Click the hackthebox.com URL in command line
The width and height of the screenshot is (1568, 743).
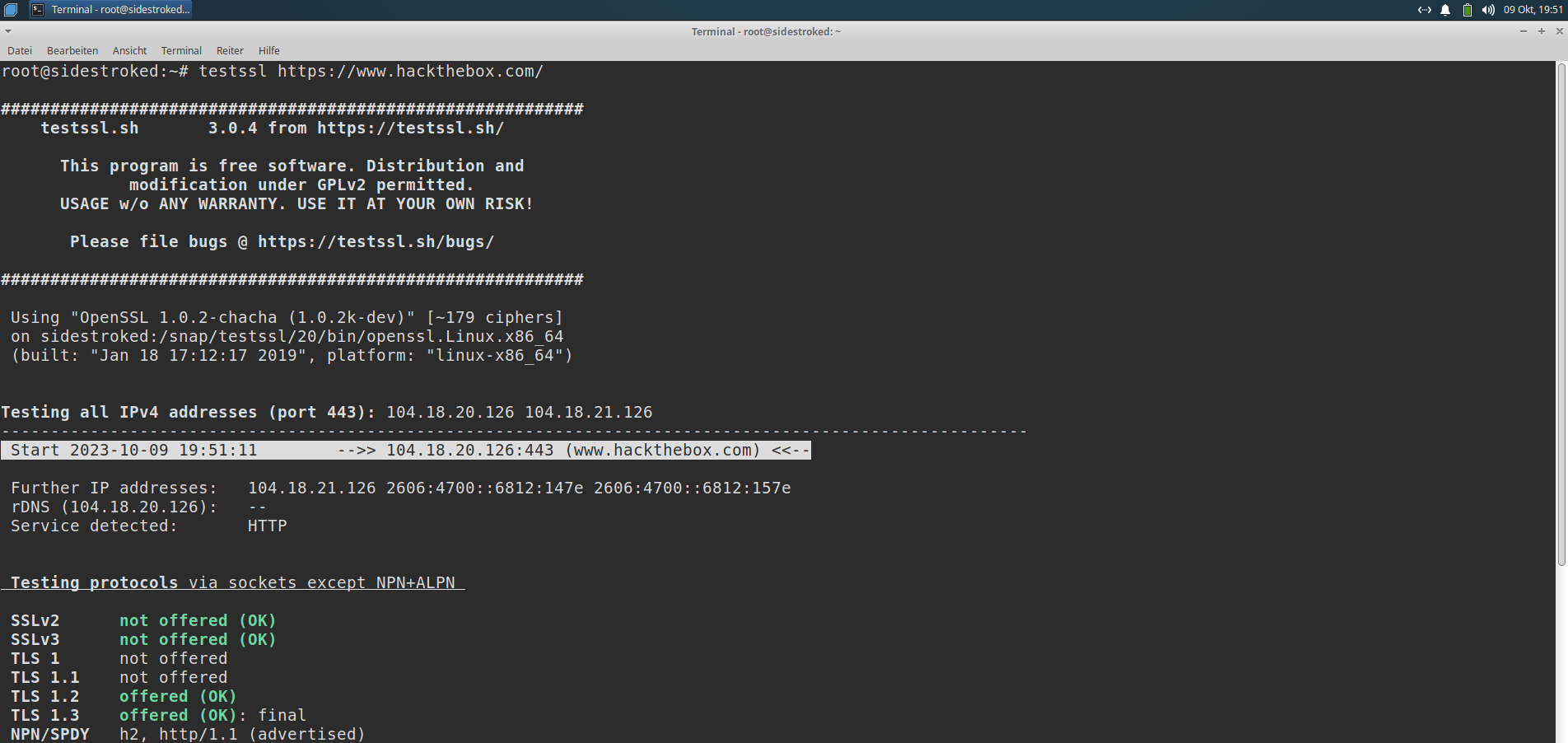point(410,72)
